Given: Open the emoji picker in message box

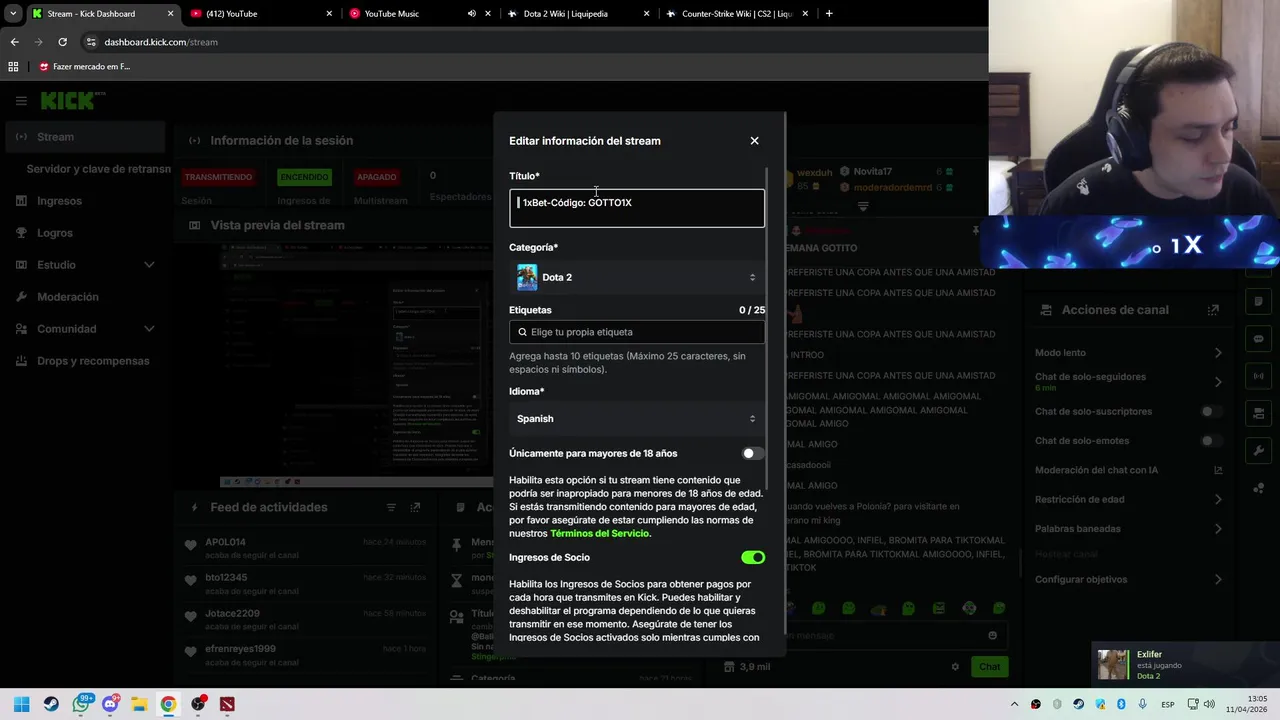Looking at the screenshot, I should 992,635.
